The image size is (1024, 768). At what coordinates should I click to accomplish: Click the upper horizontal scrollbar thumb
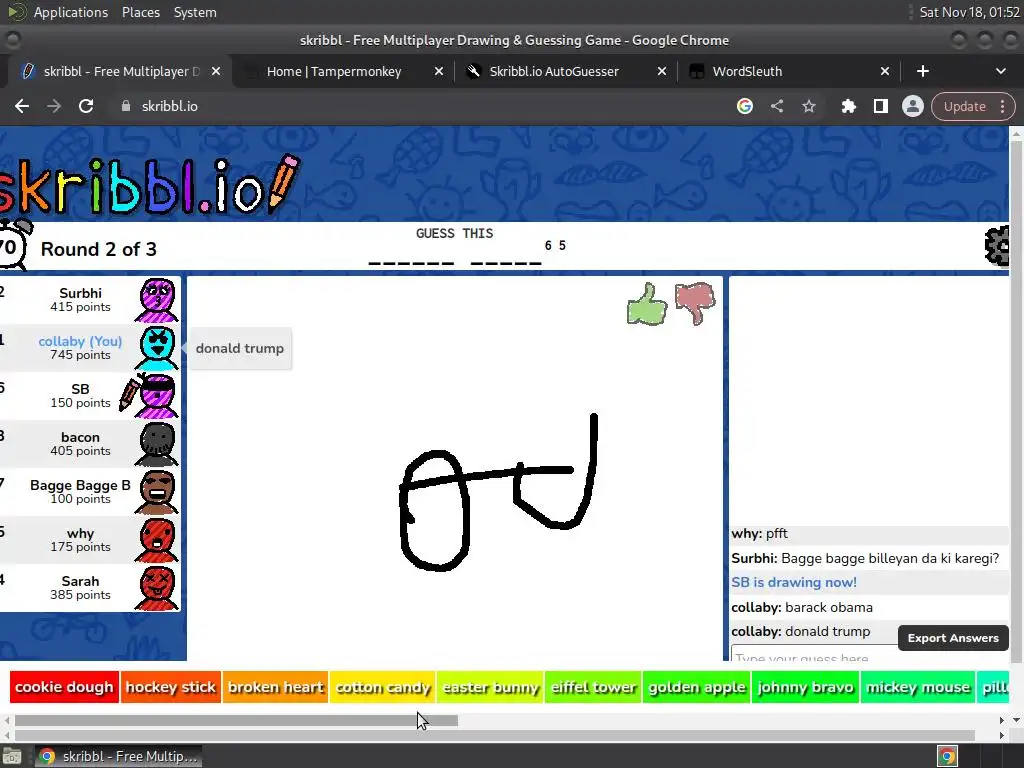point(236,720)
